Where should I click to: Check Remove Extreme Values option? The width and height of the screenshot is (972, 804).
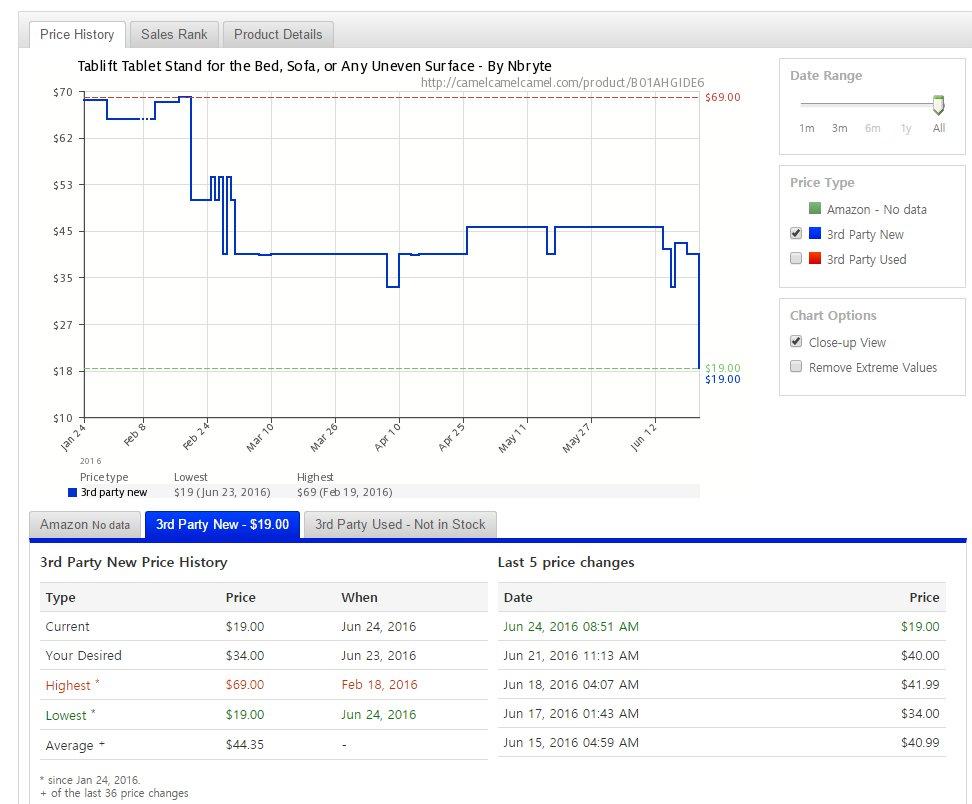click(x=796, y=367)
